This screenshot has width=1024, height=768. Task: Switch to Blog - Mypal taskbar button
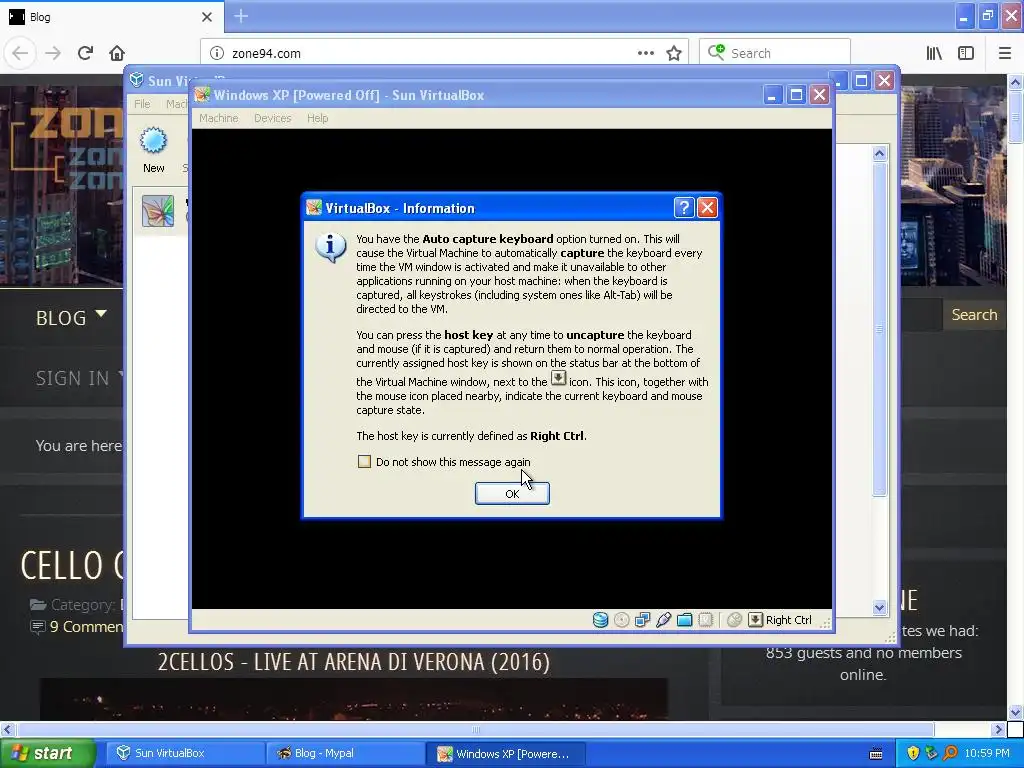(x=345, y=754)
